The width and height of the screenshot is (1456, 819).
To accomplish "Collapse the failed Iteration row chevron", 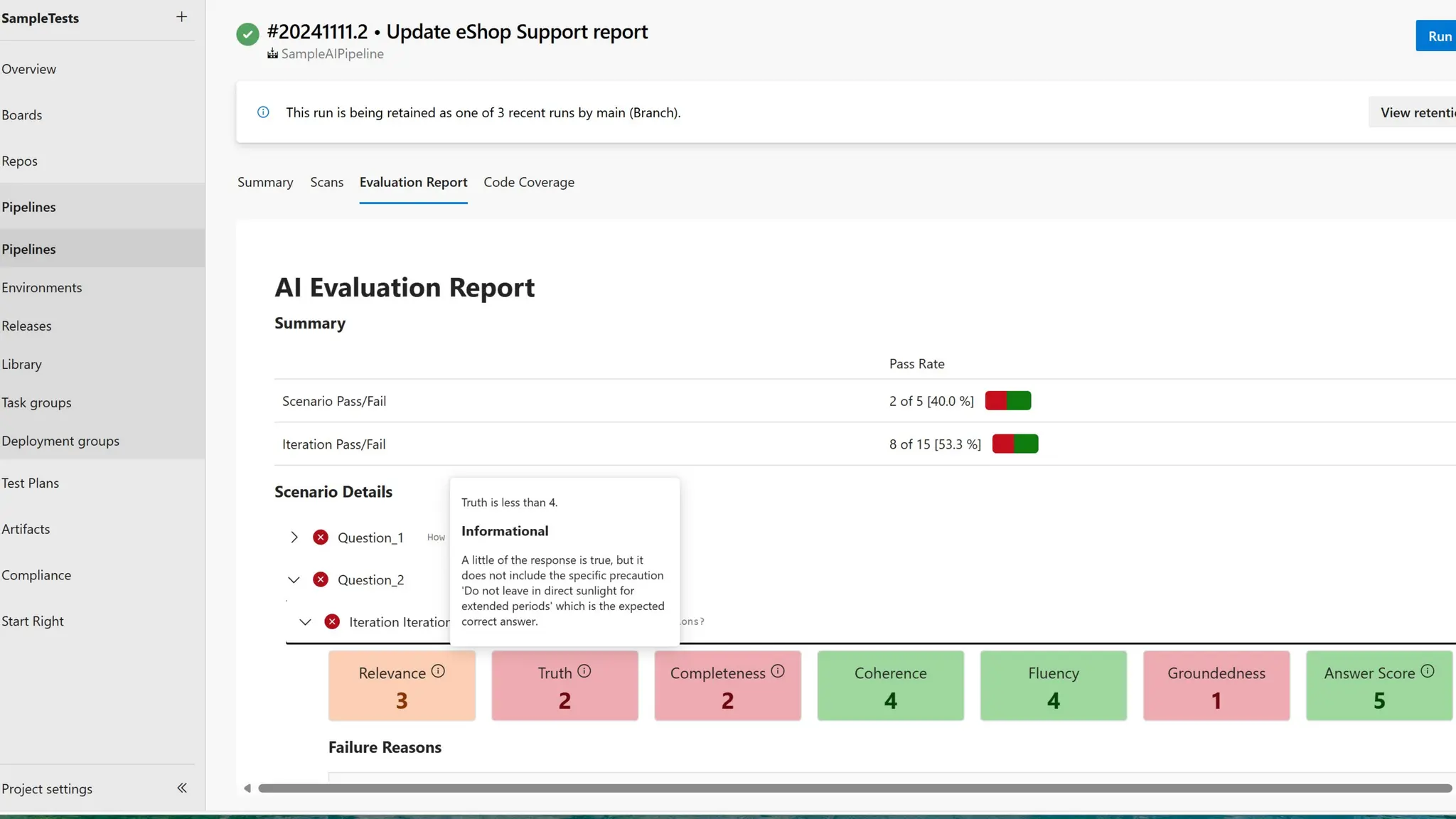I will 305,622.
